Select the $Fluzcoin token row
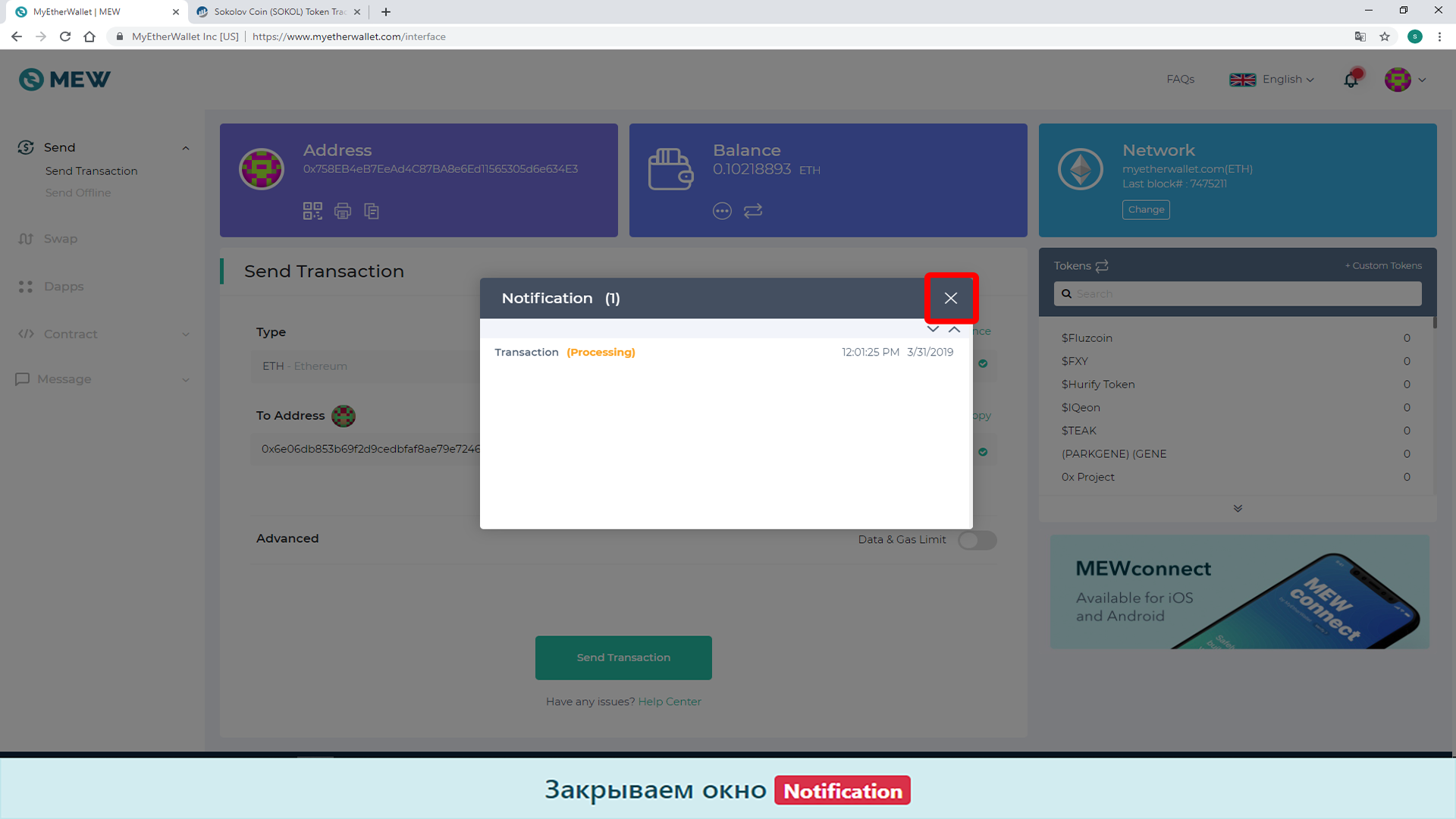1456x819 pixels. tap(1236, 338)
